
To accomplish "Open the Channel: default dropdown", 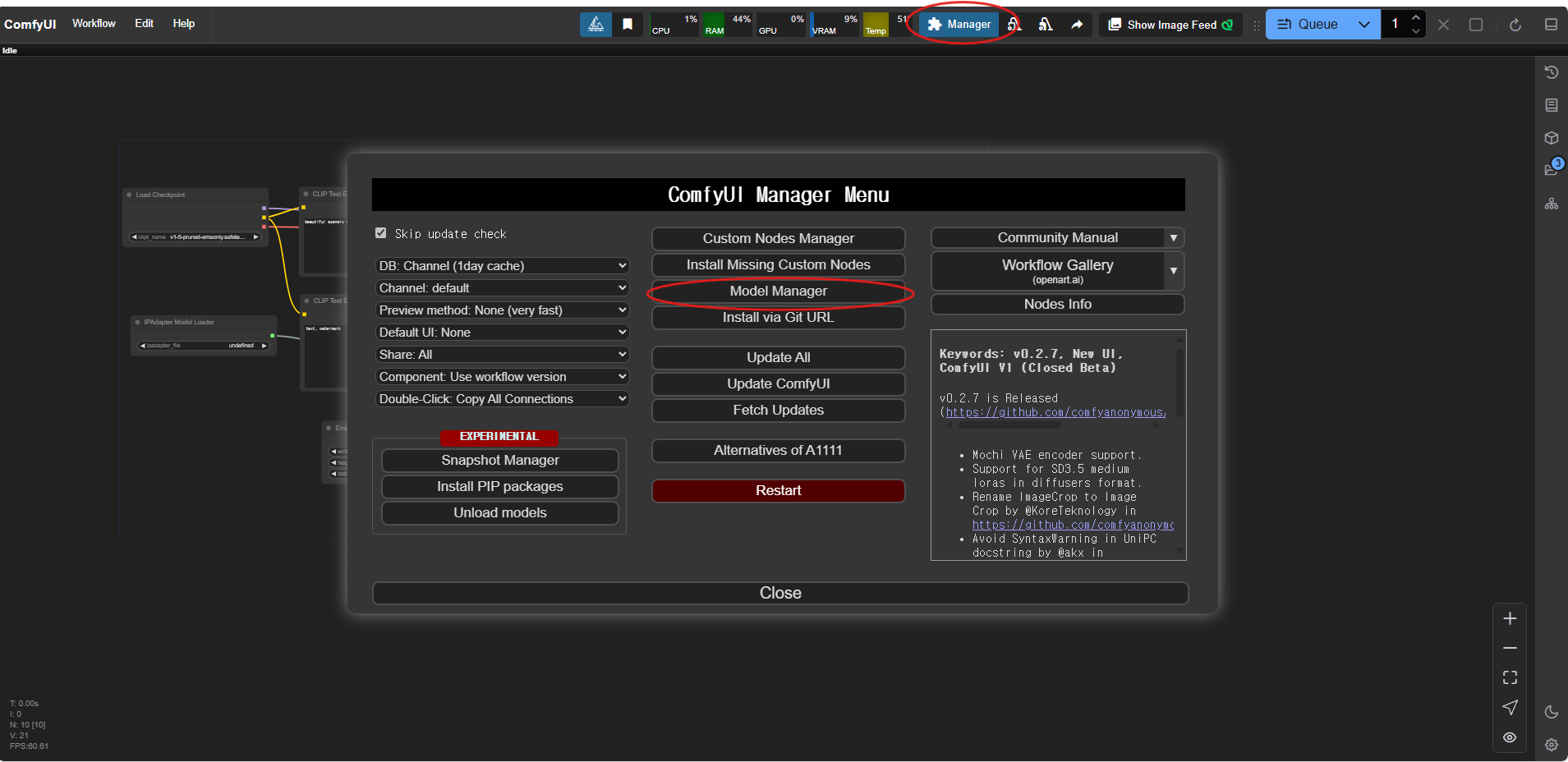I will point(502,288).
